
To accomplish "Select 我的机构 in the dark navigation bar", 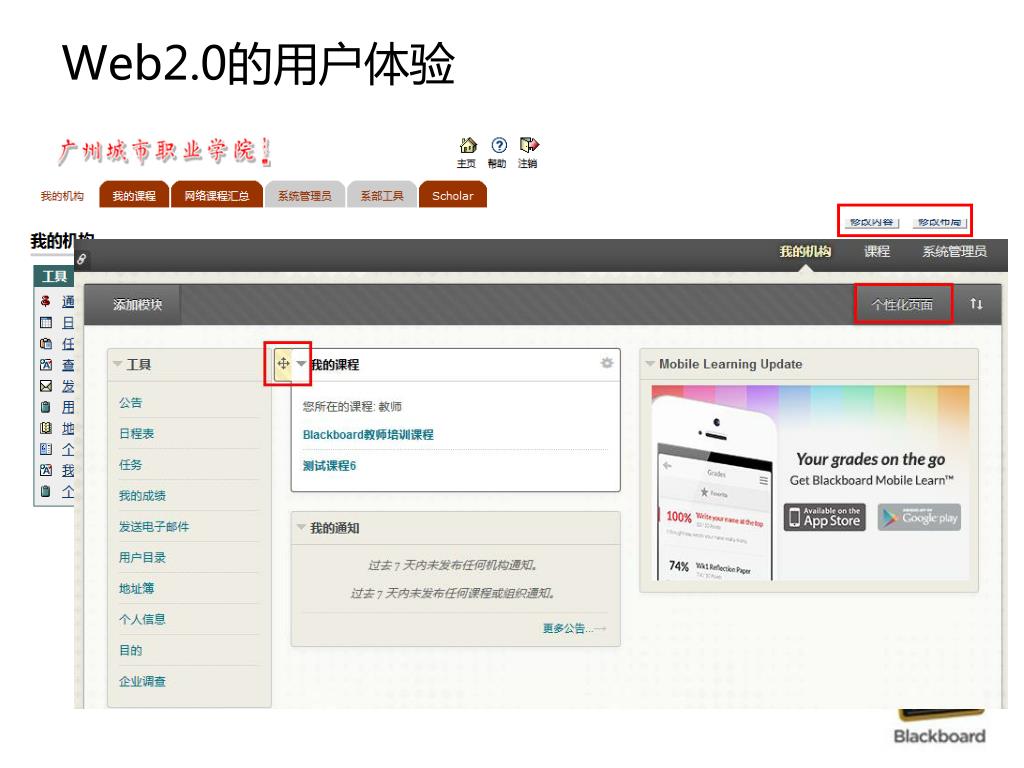I will 805,251.
